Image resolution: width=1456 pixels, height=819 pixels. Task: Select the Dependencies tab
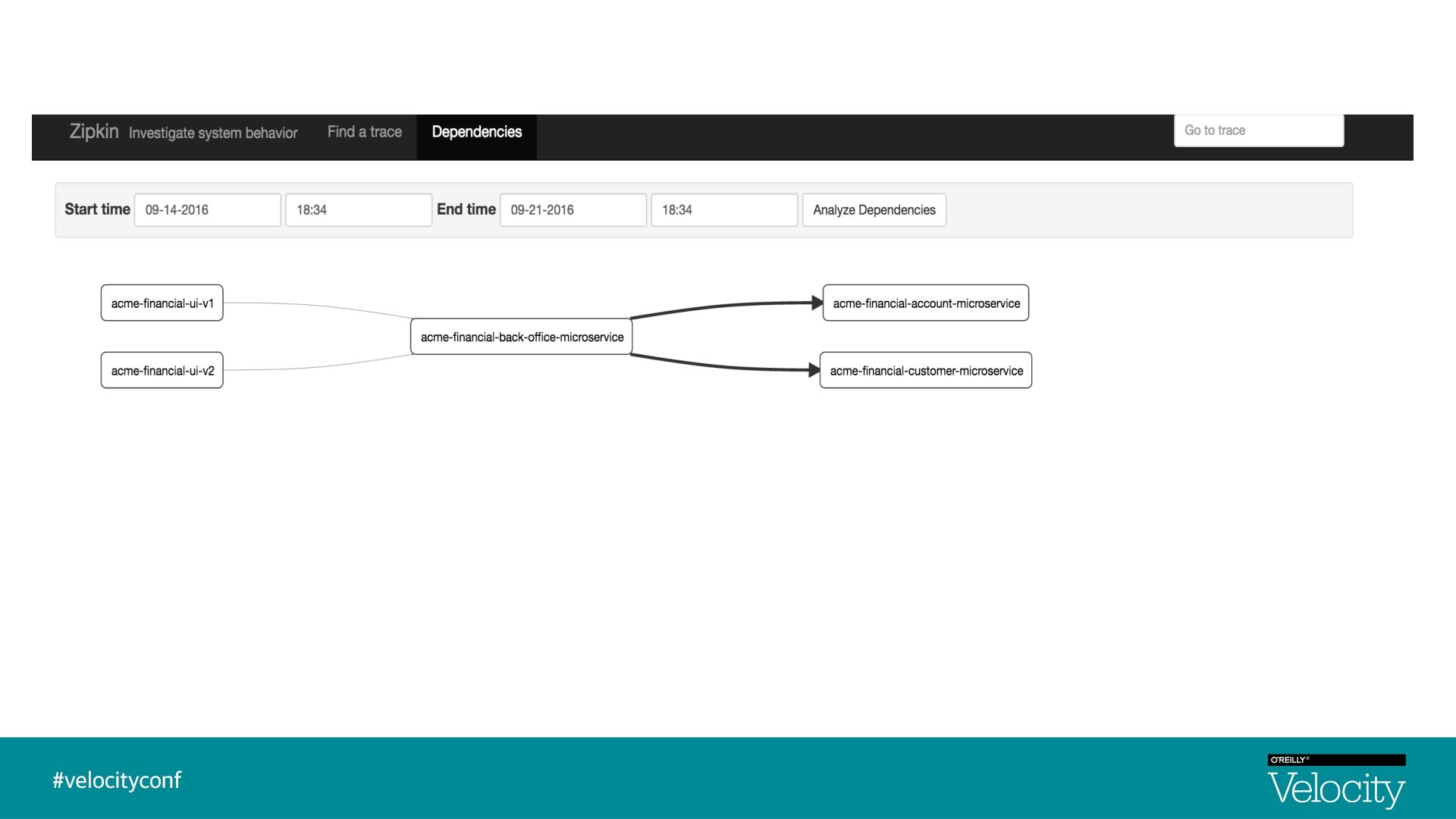476,132
